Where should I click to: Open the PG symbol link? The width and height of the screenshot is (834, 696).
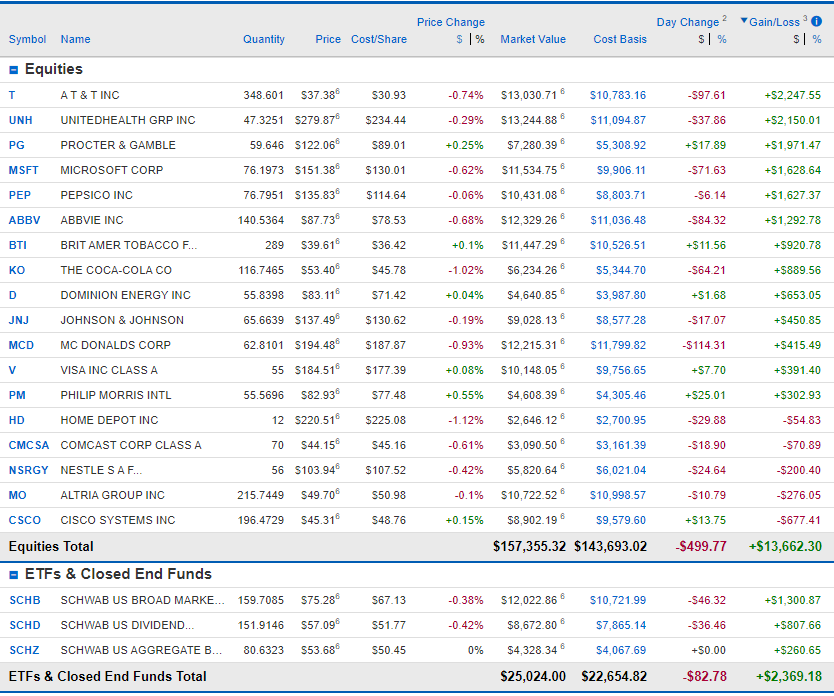(x=16, y=146)
